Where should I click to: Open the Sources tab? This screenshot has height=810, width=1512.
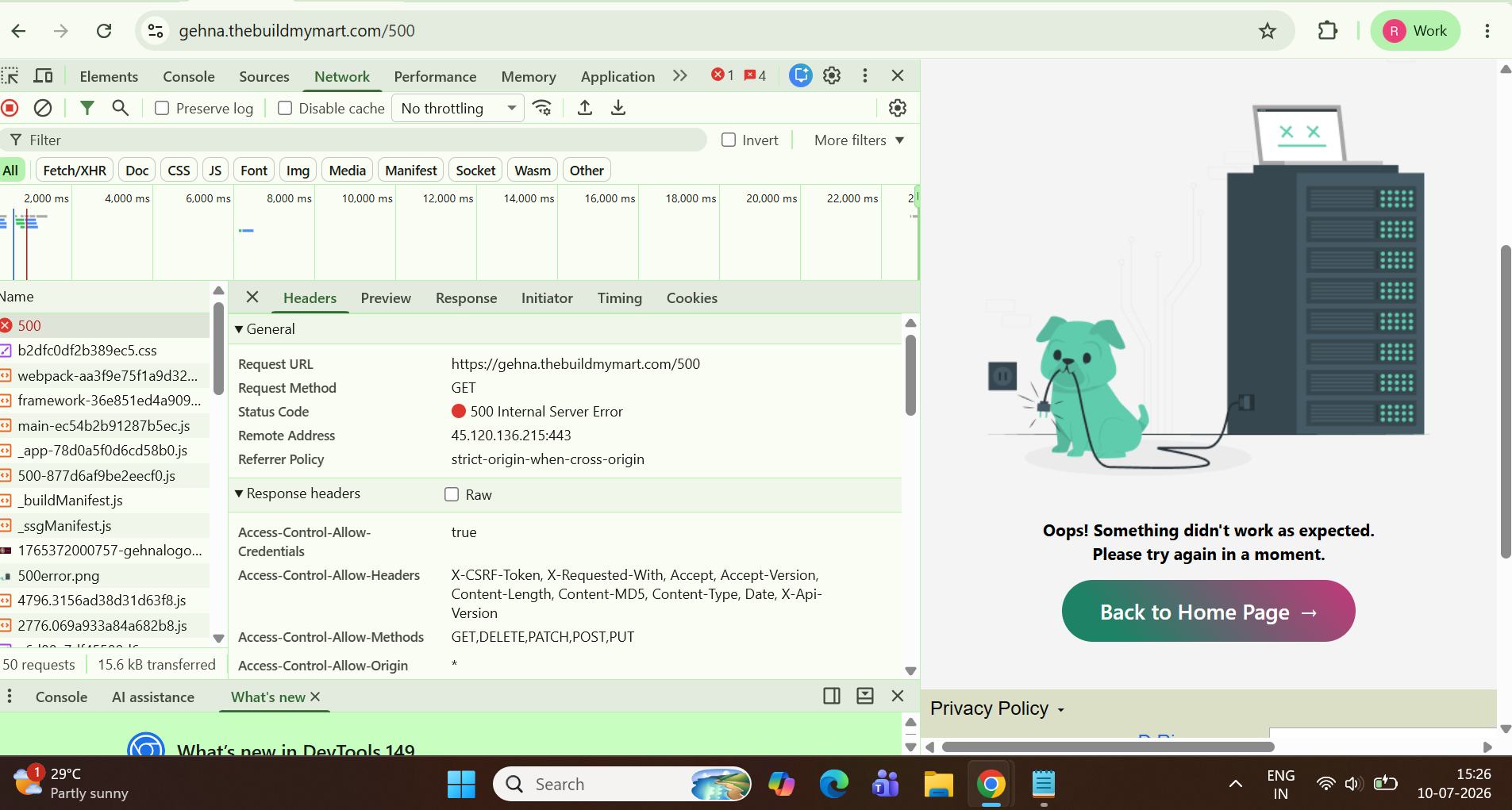[x=264, y=76]
